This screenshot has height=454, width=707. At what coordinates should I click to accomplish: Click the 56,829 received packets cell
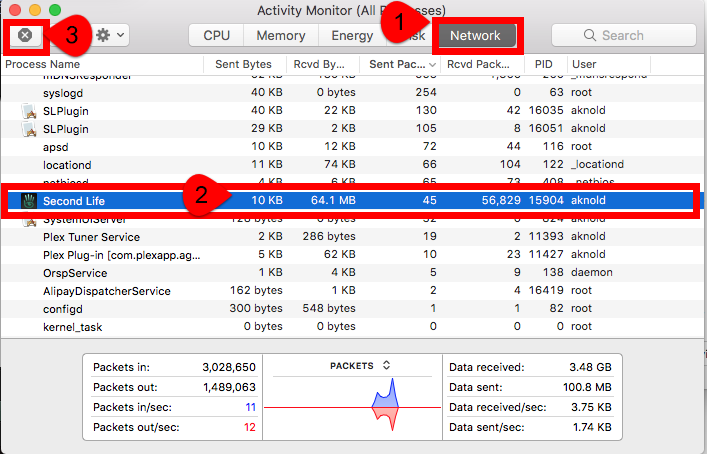(501, 201)
